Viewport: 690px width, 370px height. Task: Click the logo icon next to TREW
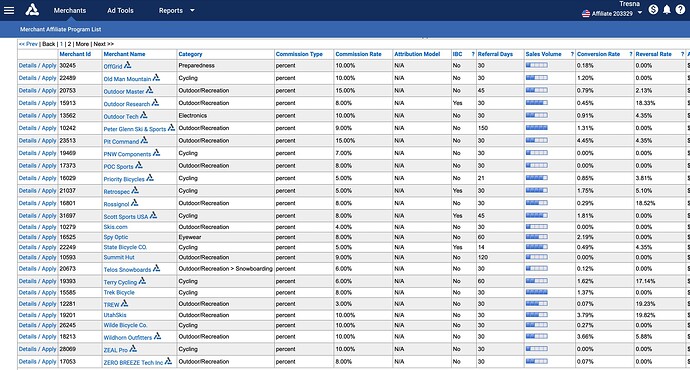click(125, 303)
